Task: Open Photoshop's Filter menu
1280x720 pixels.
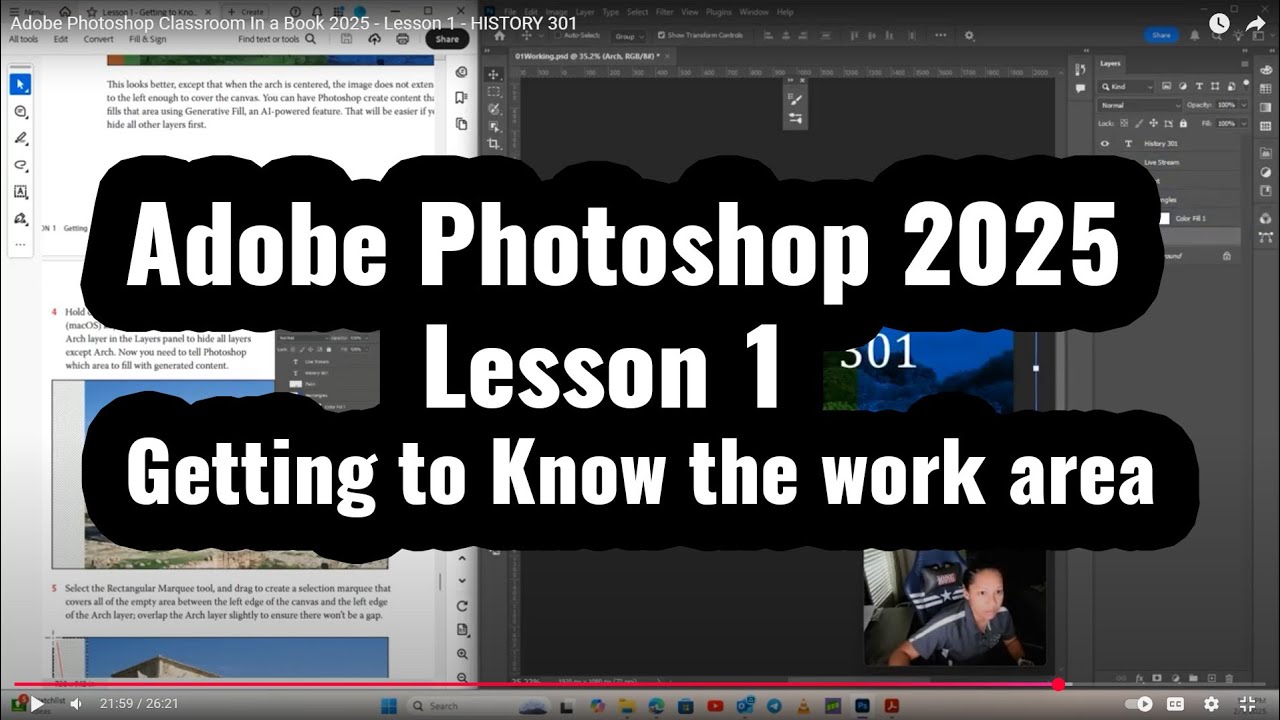Action: click(667, 12)
